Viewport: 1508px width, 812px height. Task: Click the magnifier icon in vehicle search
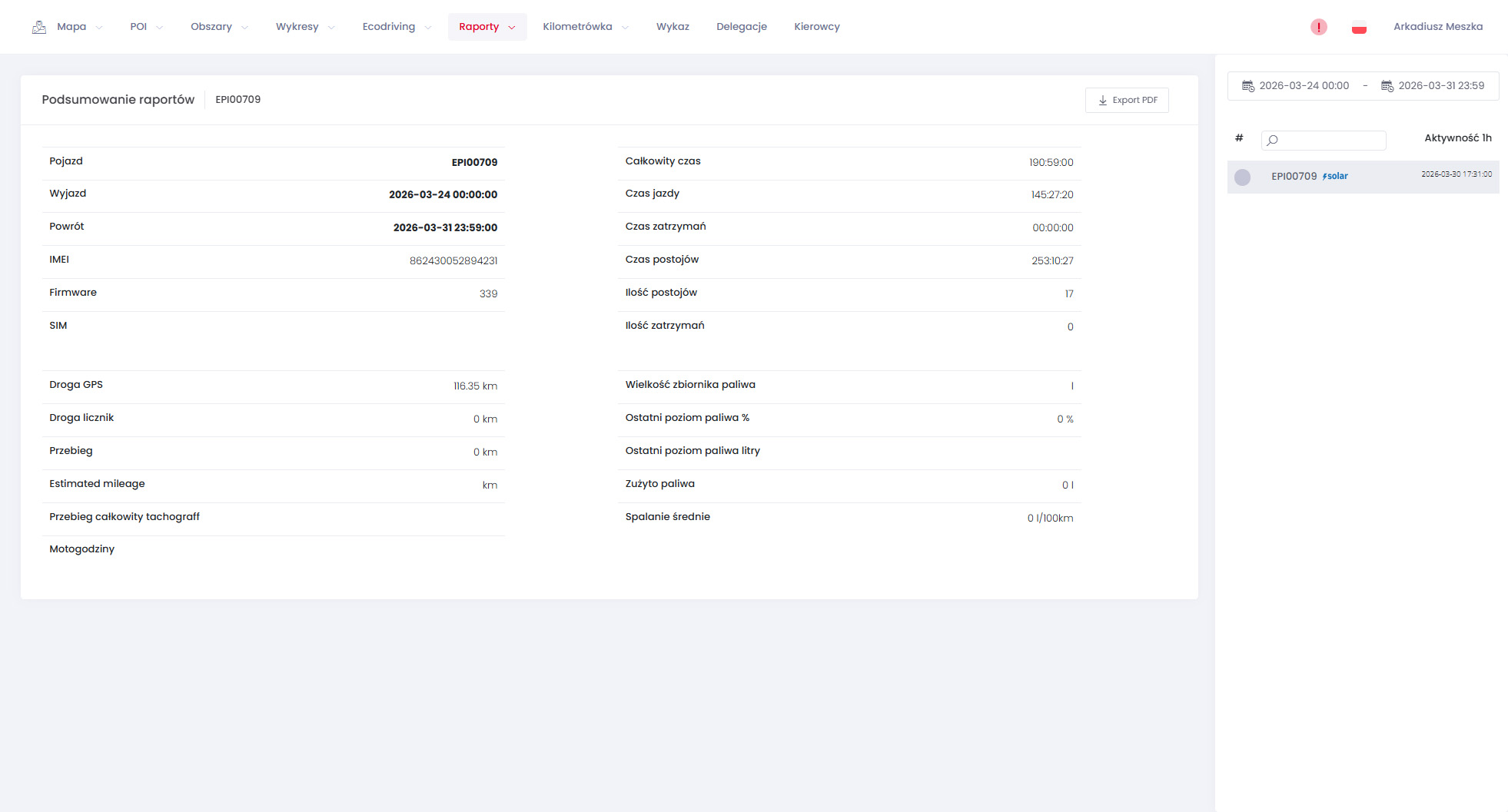1273,140
